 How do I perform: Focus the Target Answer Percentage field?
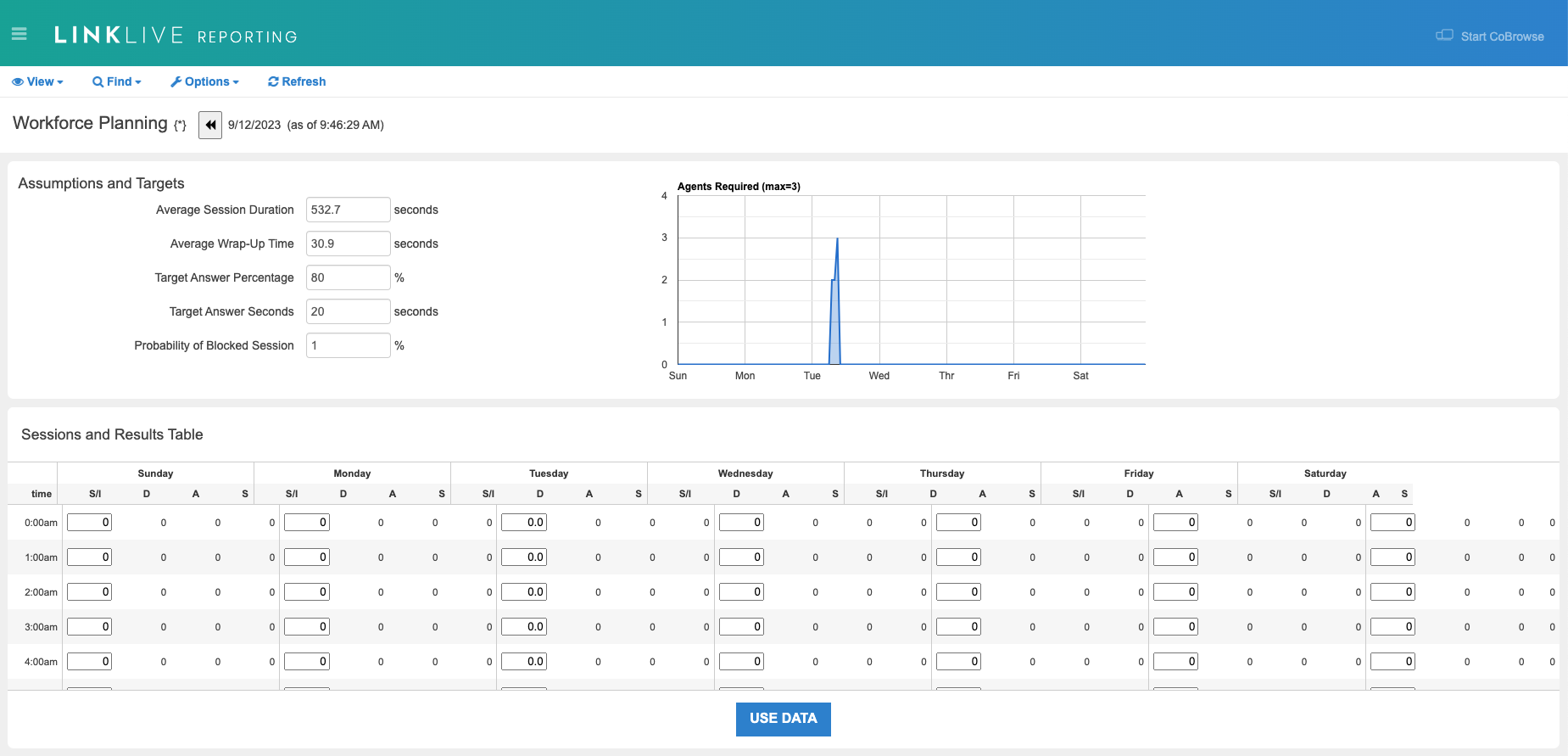click(x=348, y=277)
